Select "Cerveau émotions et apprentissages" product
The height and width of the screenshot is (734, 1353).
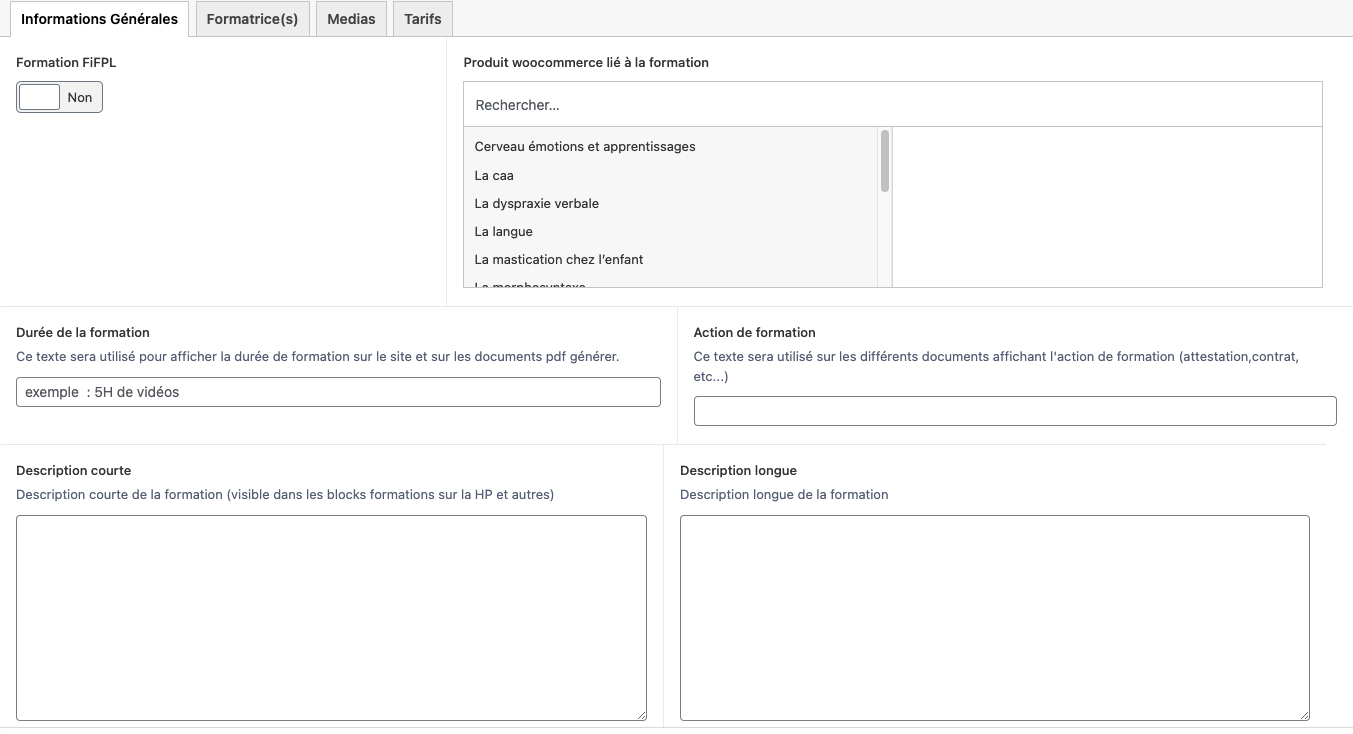[x=585, y=147]
